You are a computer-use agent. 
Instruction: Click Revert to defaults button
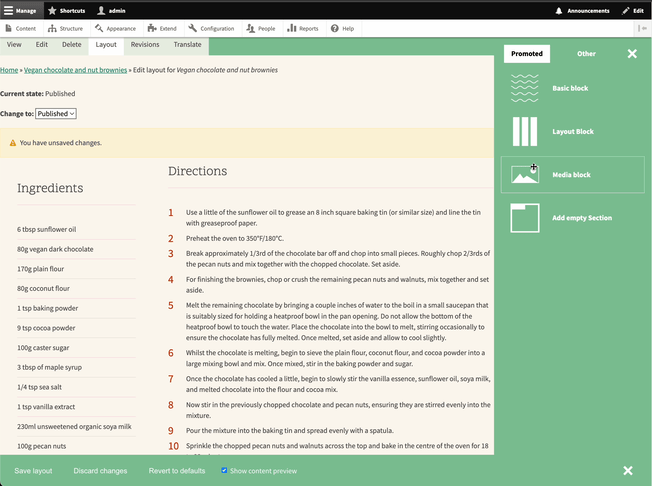click(x=177, y=470)
